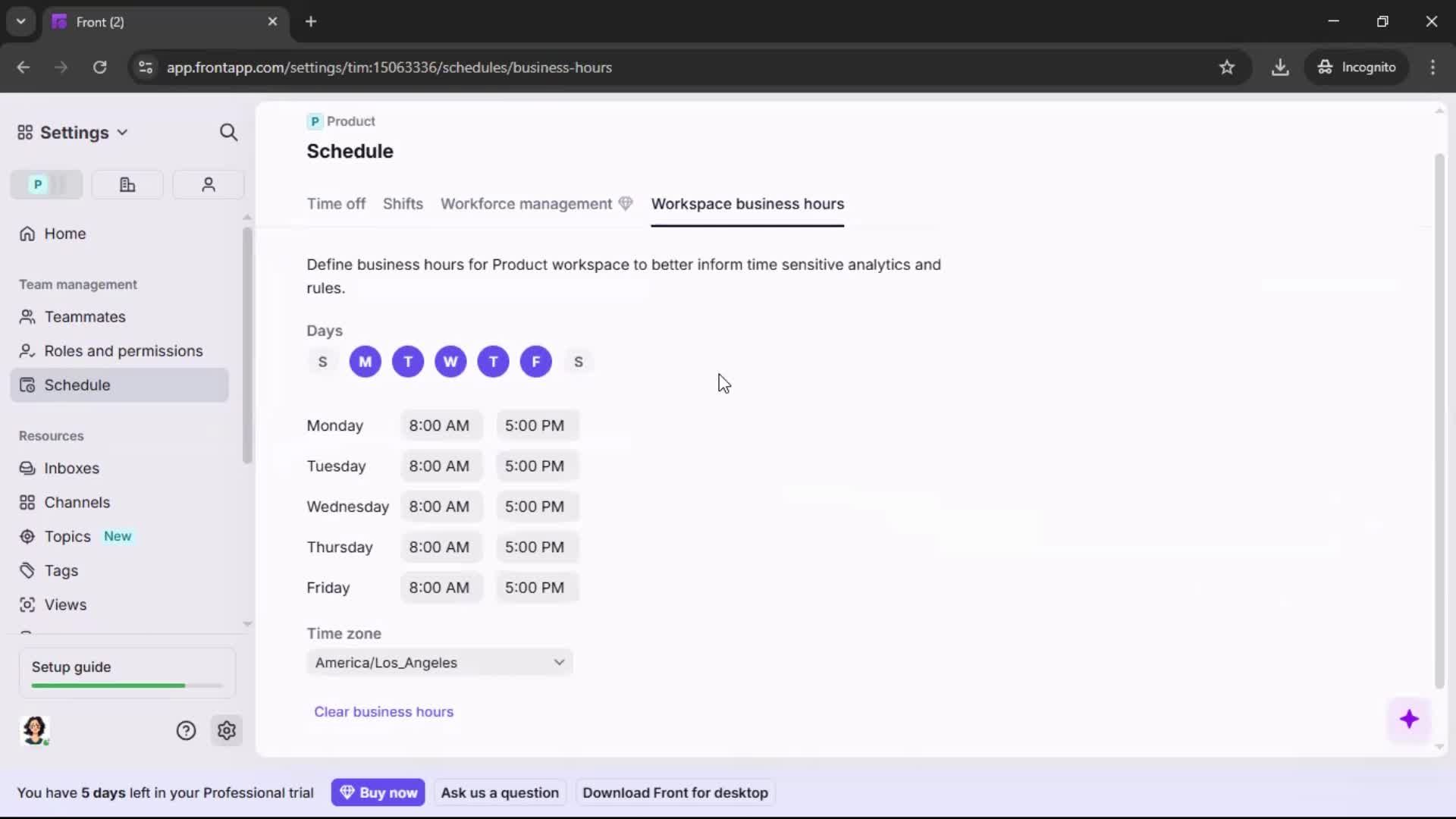This screenshot has width=1456, height=819.
Task: Open the Channels section
Action: click(76, 502)
